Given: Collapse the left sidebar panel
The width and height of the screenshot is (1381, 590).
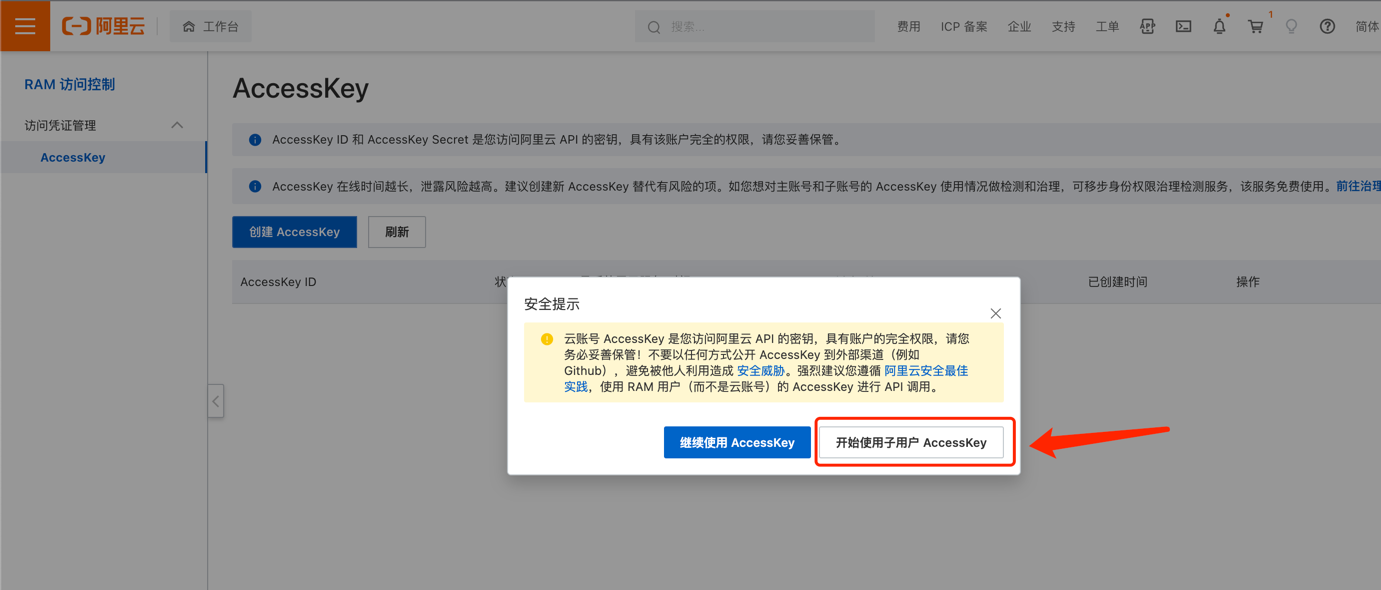Looking at the screenshot, I should [216, 401].
